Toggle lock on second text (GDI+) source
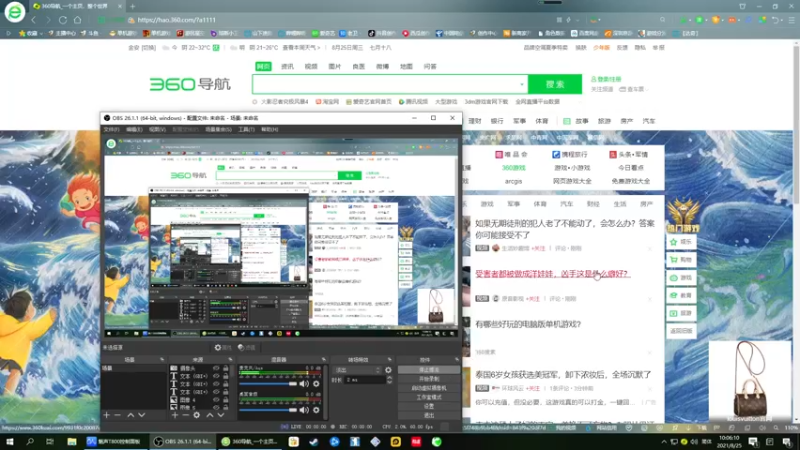Viewport: 800px width, 450px height. [226, 384]
